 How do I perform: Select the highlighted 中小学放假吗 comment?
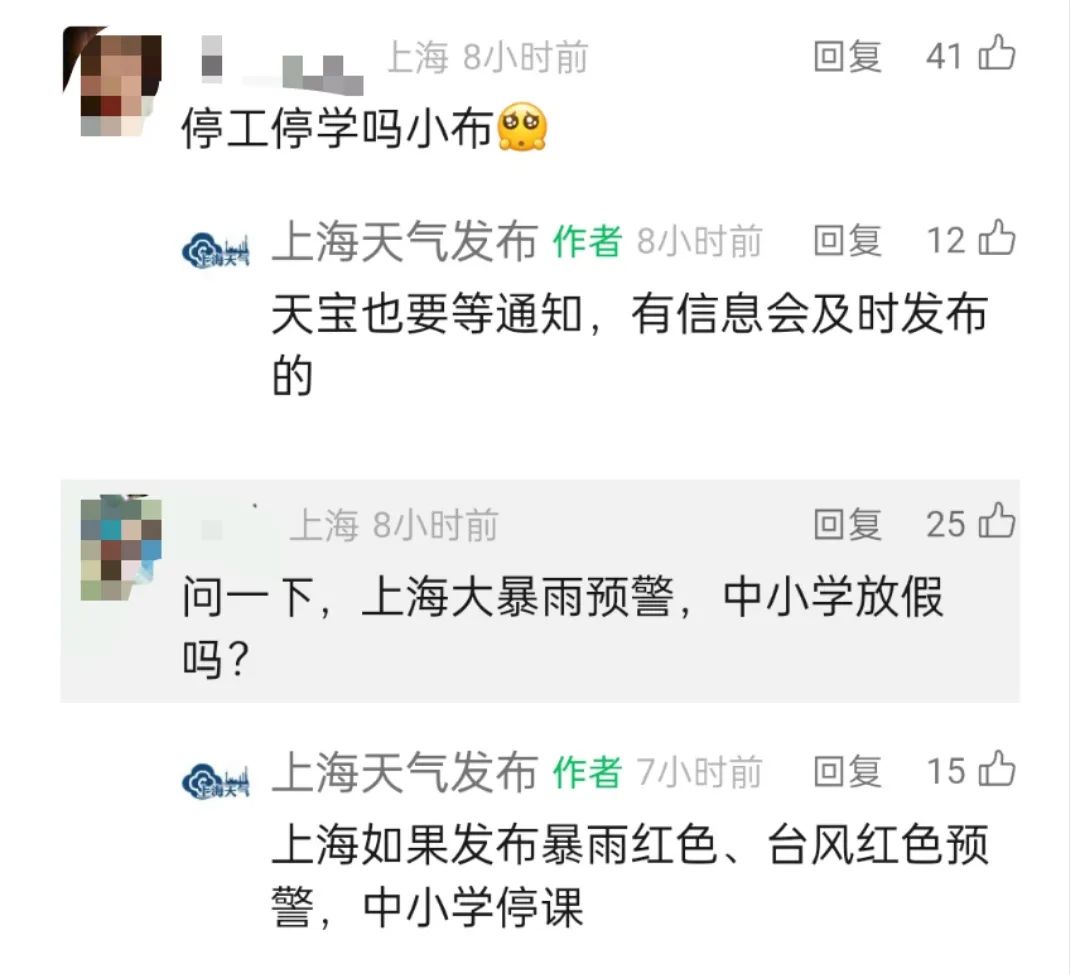pyautogui.click(x=563, y=627)
